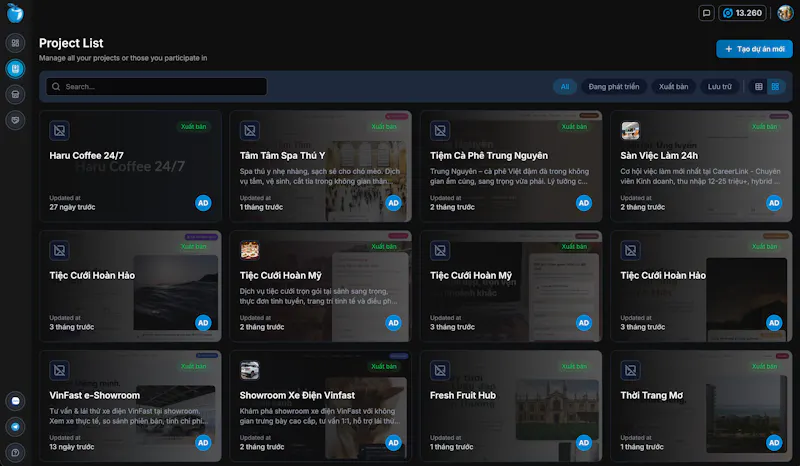Select the Lưu trữ filter tab
The image size is (800, 466).
tap(719, 87)
